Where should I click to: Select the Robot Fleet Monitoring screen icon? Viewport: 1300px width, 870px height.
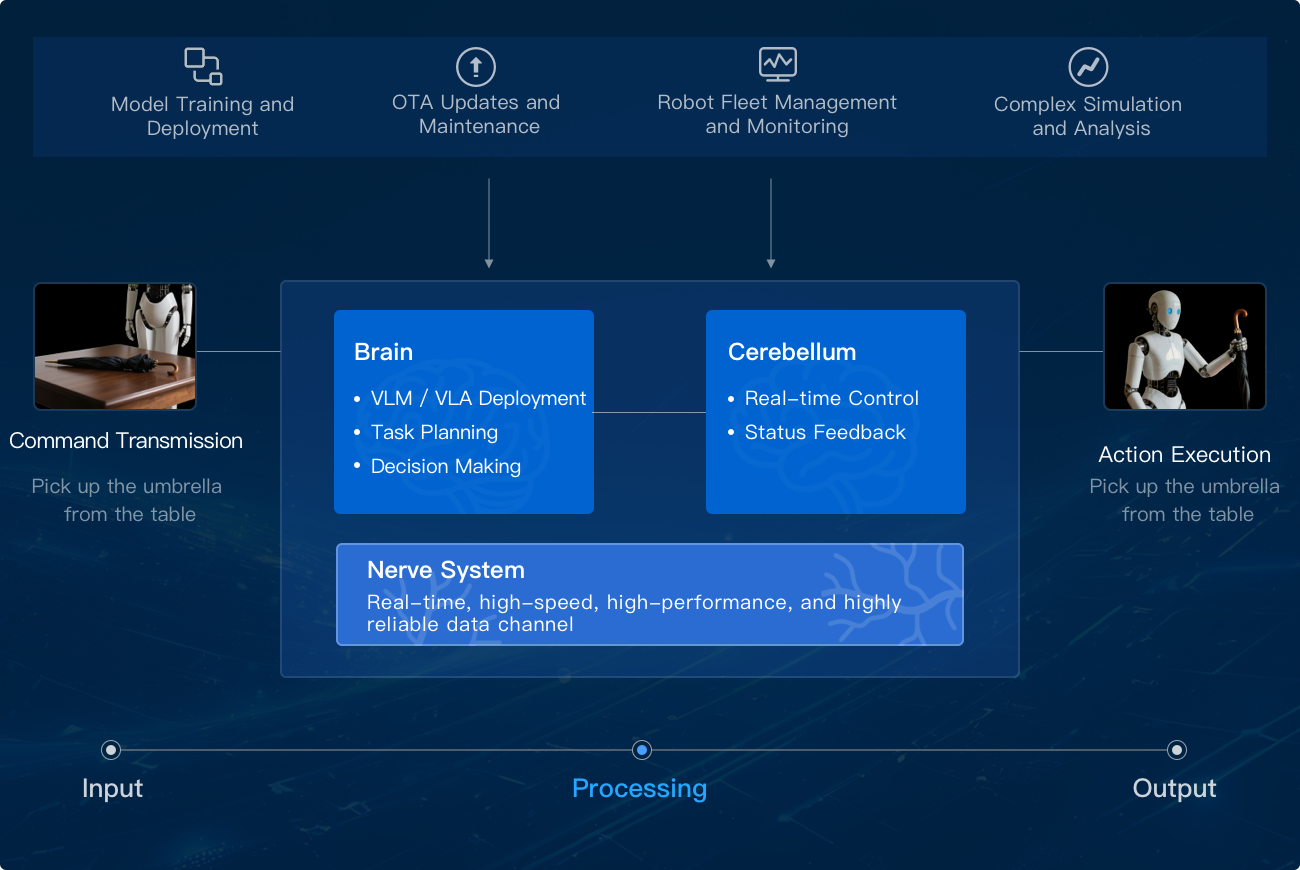[777, 64]
